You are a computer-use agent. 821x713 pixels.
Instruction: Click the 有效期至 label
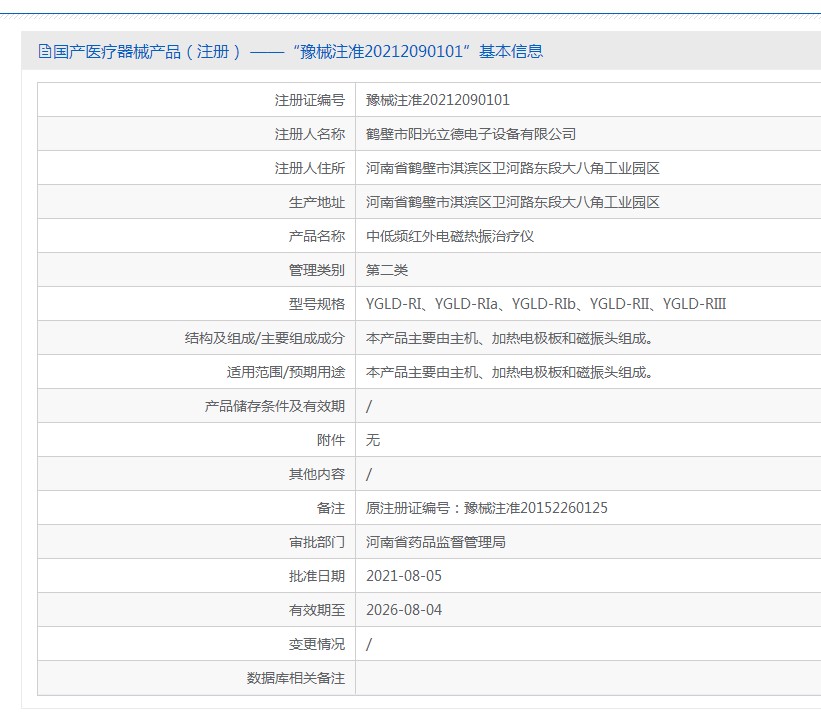[316, 610]
